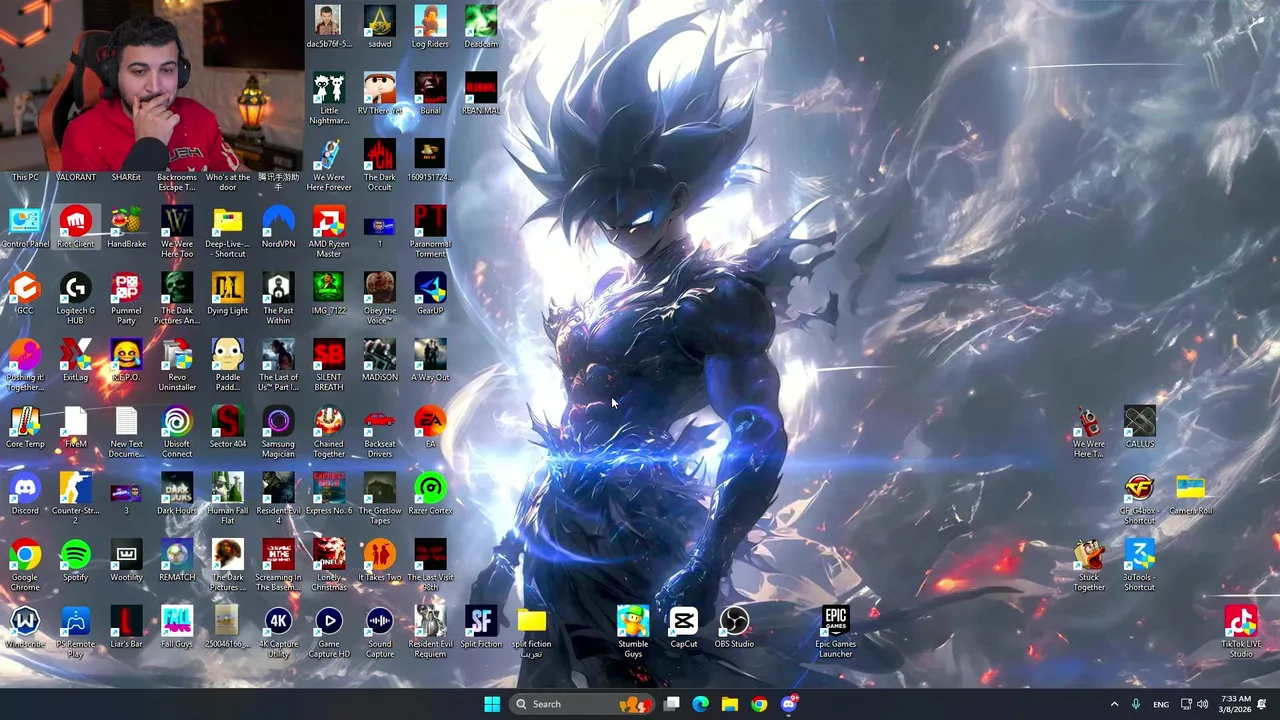The width and height of the screenshot is (1280, 720).
Task: Show hidden system tray icons
Action: coord(1114,704)
